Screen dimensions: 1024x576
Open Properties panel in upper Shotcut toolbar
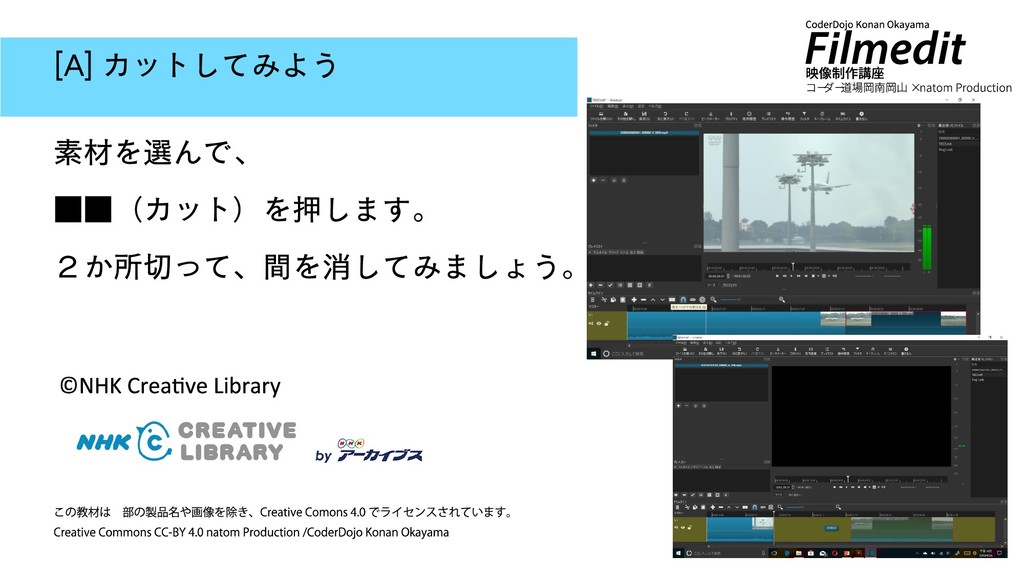click(731, 114)
